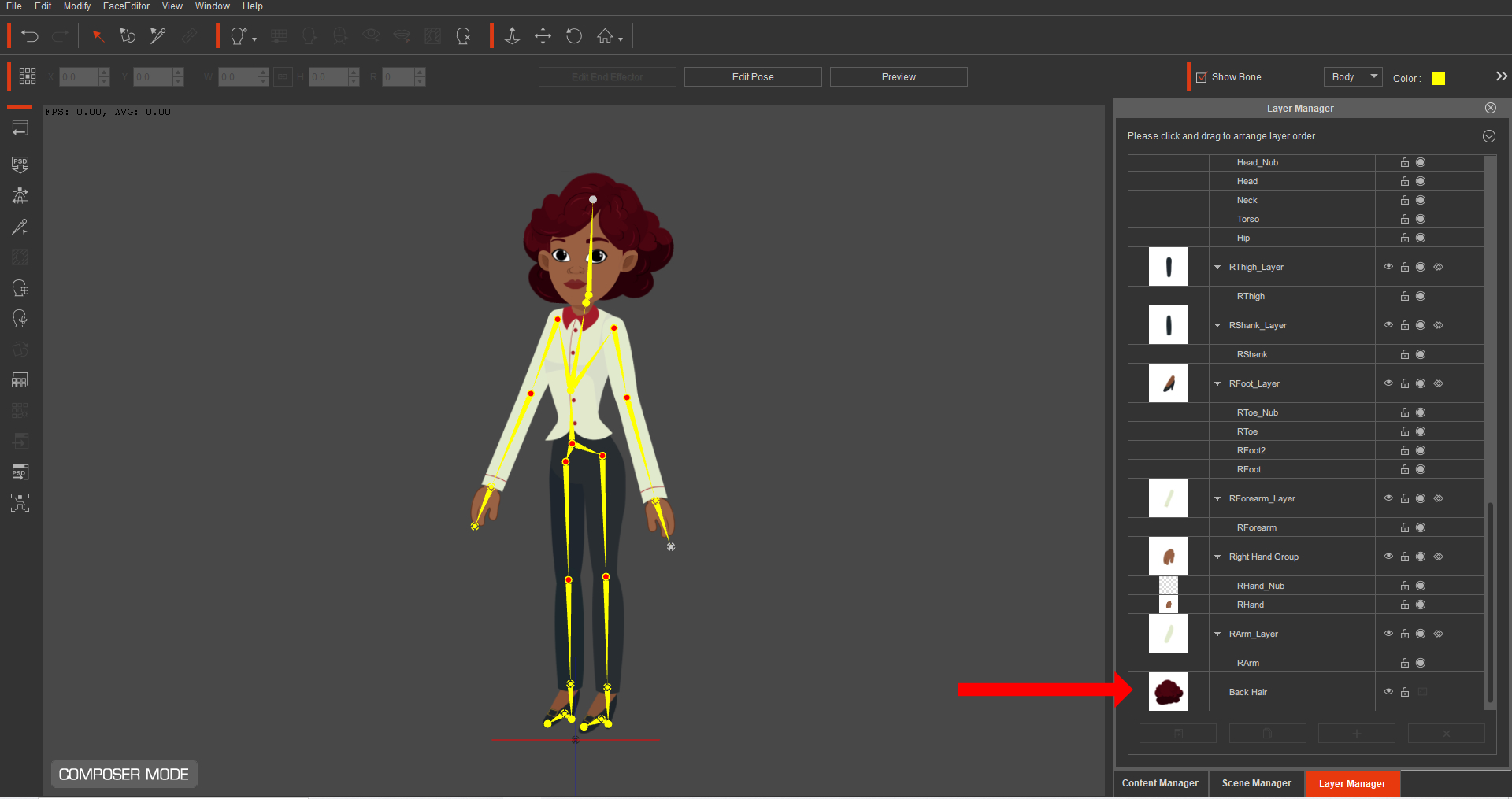Toggle the lock on Back Hair layer
This screenshot has width=1512, height=799.
pyautogui.click(x=1404, y=692)
